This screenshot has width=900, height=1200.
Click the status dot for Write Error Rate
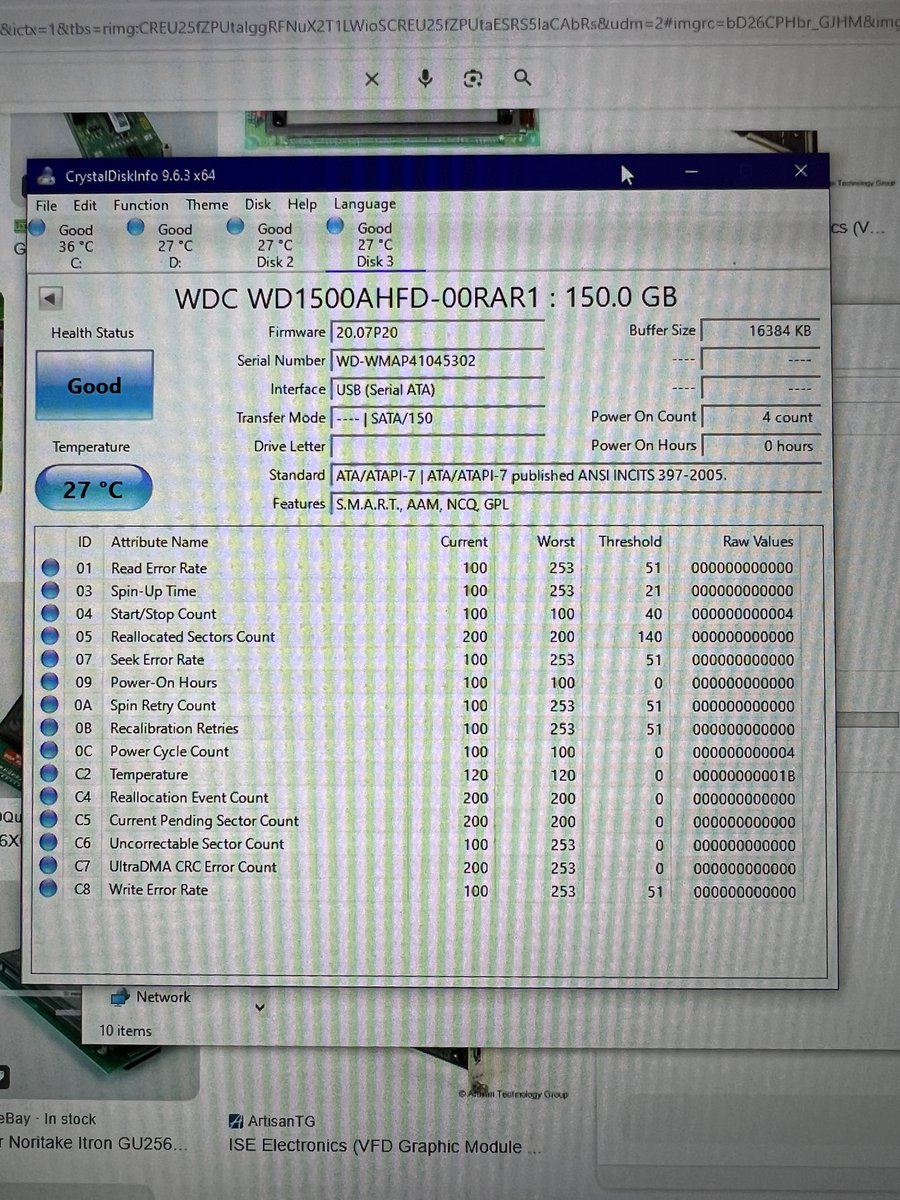(49, 890)
